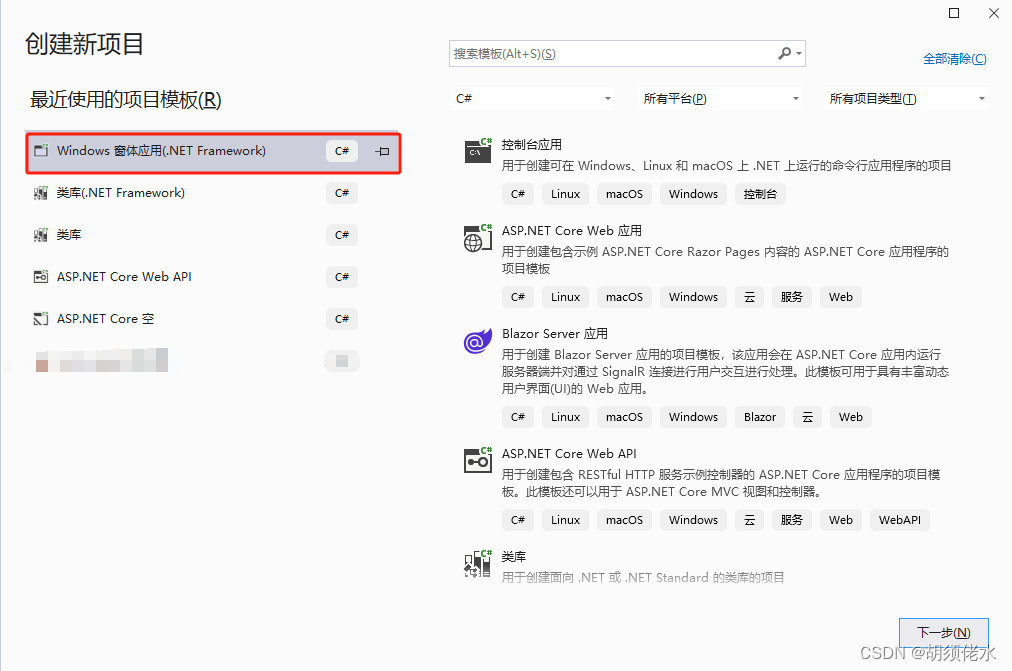Click the Web tag under Blazor Server 应用
The image size is (1012, 671).
point(851,417)
